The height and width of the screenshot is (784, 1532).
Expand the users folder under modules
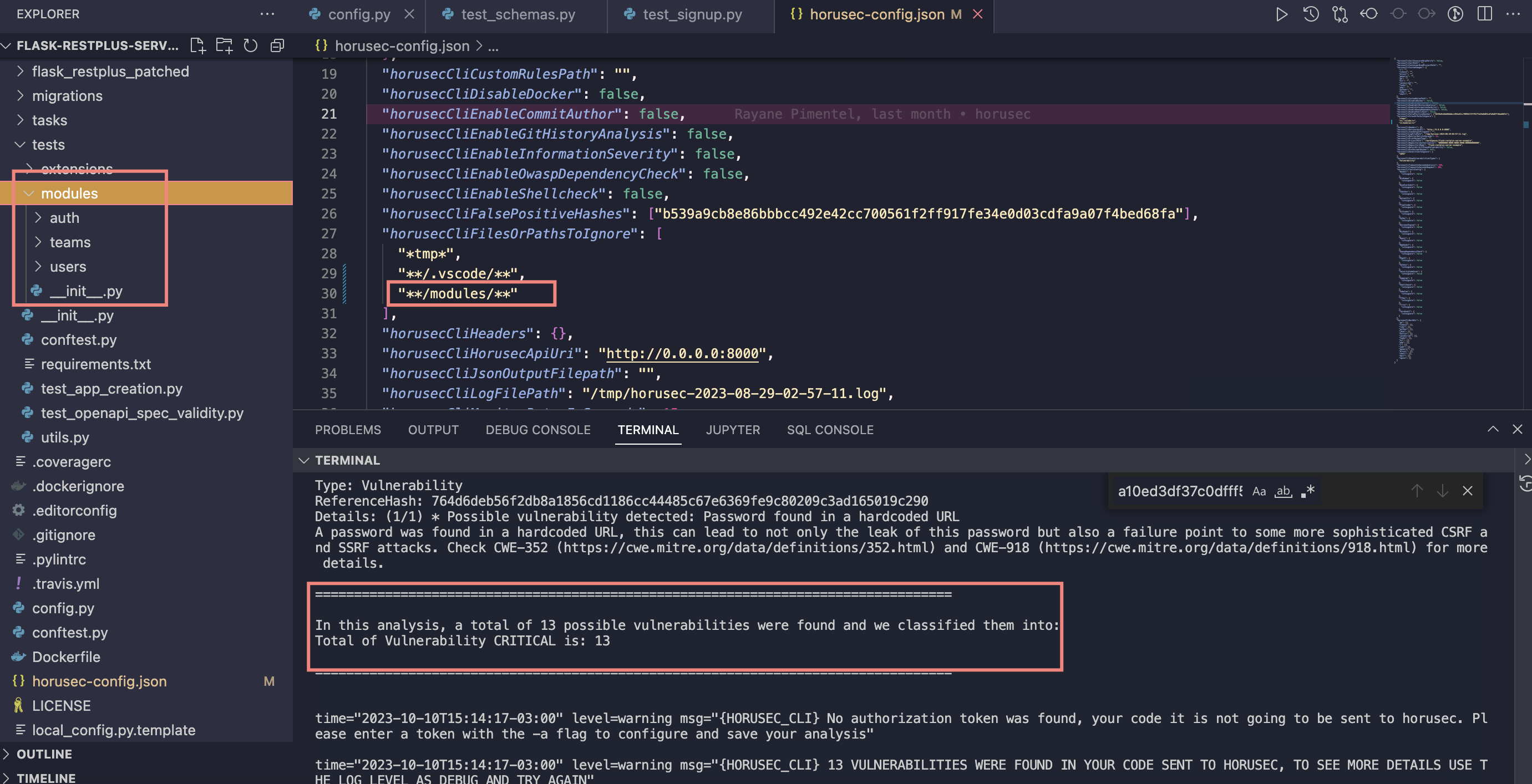(x=67, y=266)
